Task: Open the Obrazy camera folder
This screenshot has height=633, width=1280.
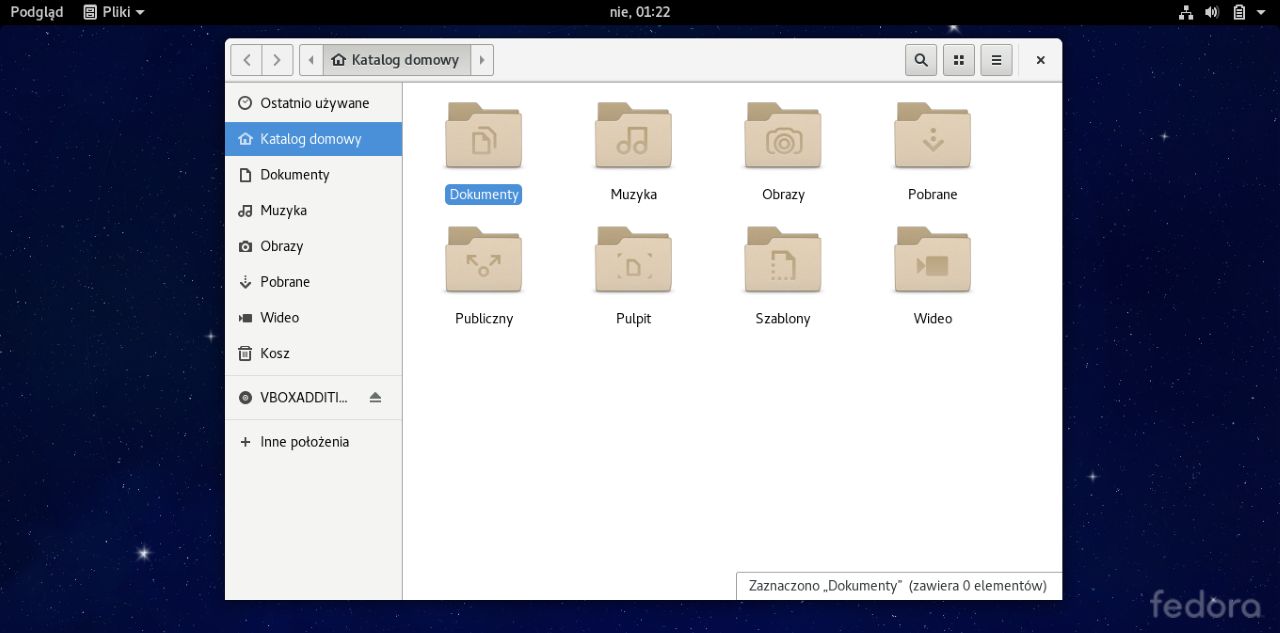Action: (783, 137)
